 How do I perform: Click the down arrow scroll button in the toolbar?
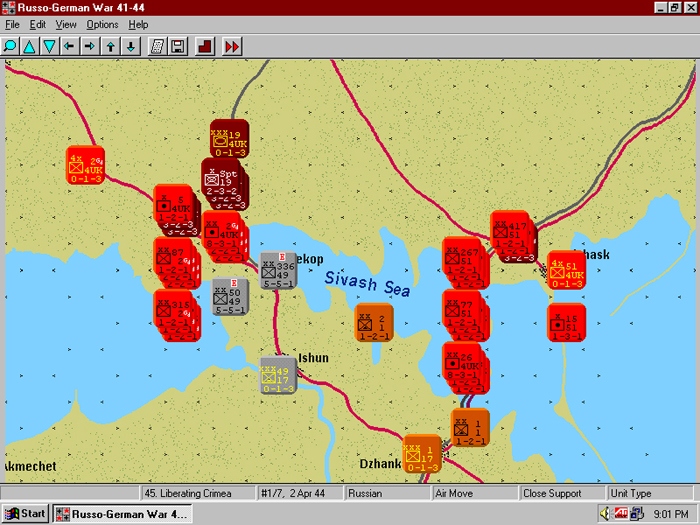(x=131, y=46)
